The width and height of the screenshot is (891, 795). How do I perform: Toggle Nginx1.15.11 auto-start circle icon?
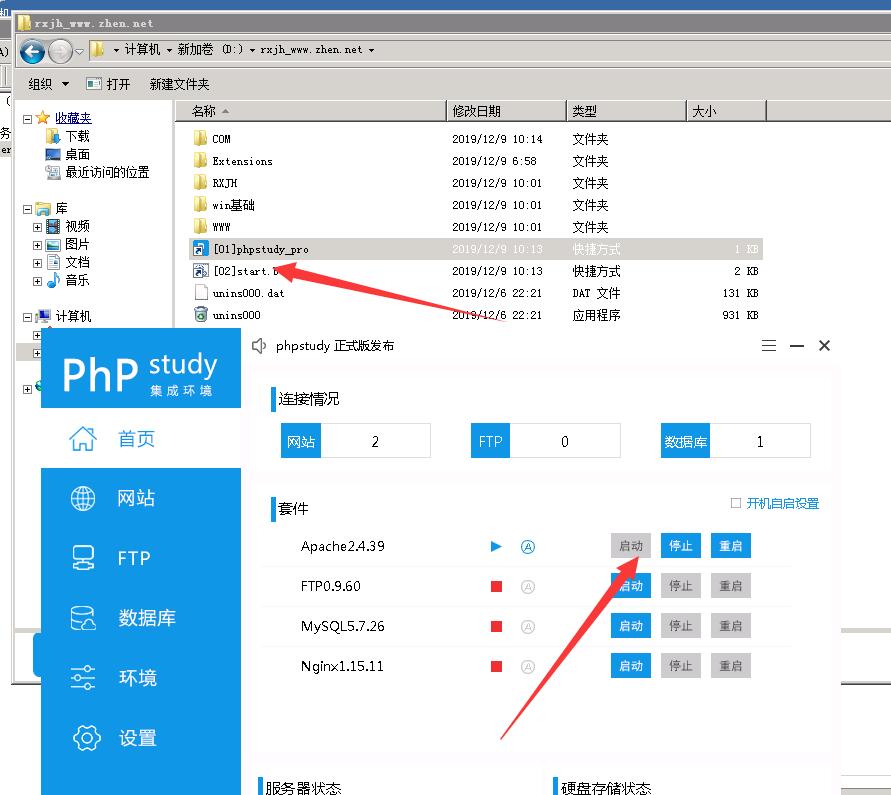click(528, 666)
